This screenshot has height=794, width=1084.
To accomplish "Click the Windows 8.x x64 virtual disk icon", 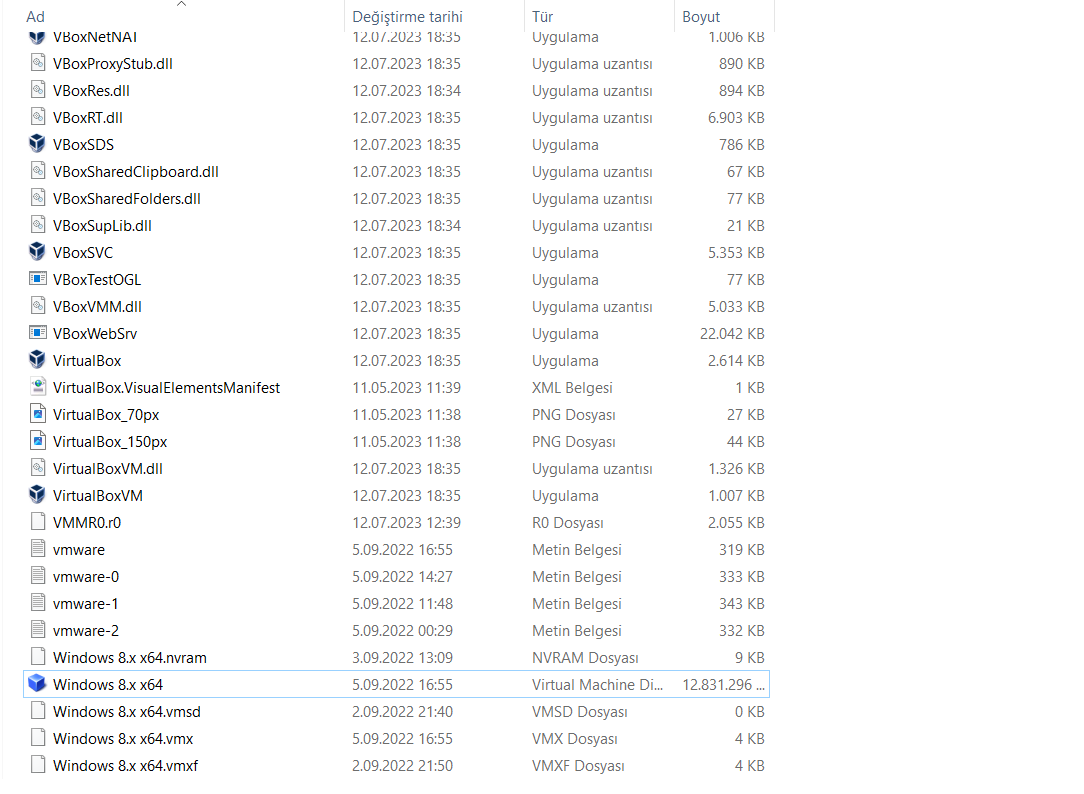I will click(37, 683).
